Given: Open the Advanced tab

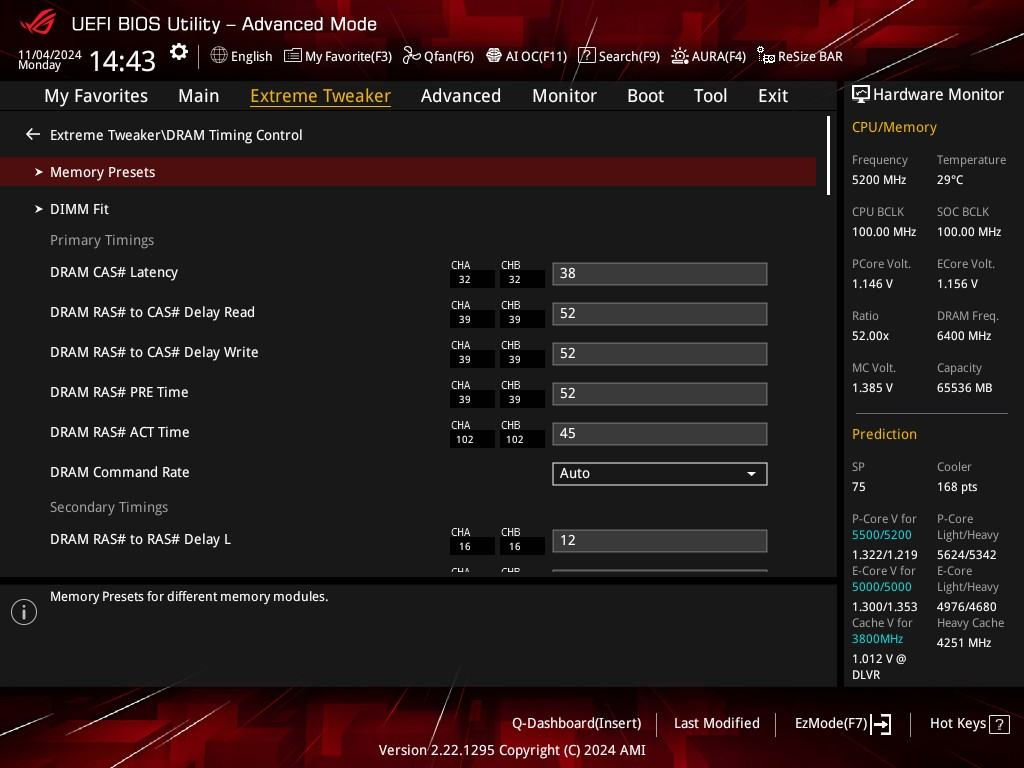Looking at the screenshot, I should coord(460,95).
